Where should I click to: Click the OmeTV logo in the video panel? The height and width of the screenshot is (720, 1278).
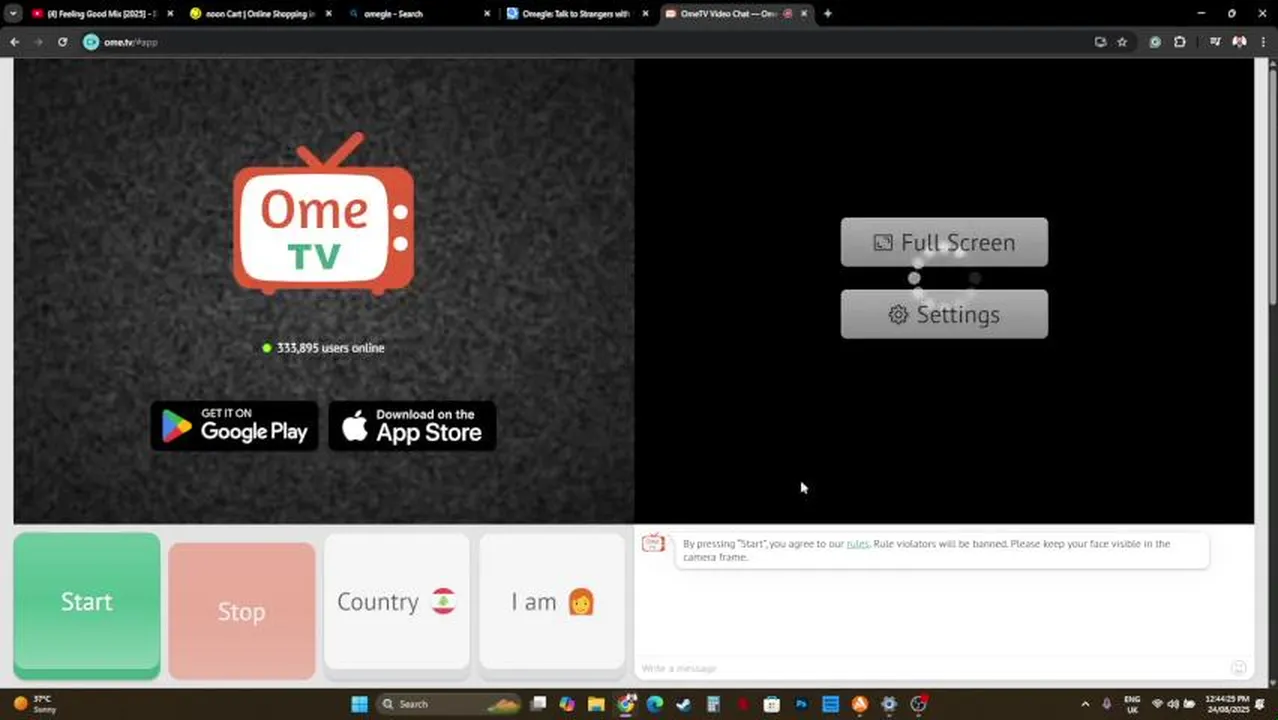point(323,214)
